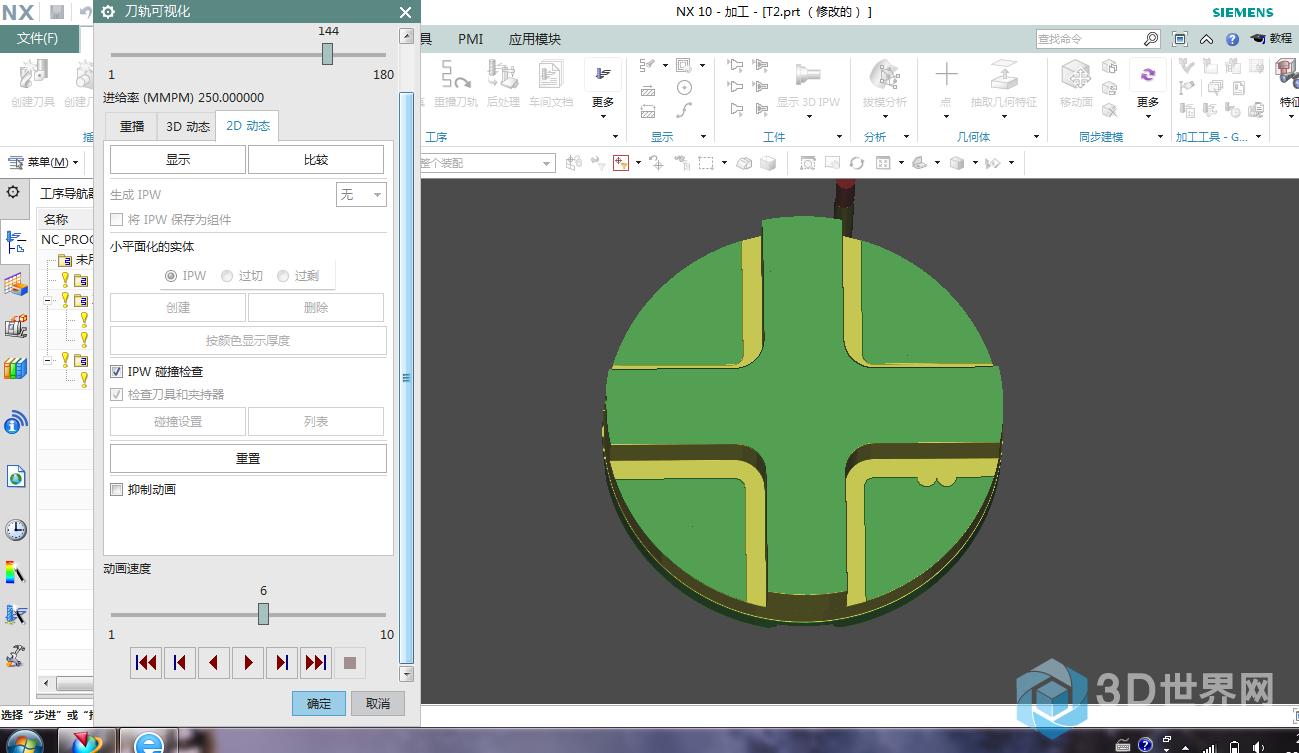Click the 显示 button
The height and width of the screenshot is (753, 1299).
177,160
